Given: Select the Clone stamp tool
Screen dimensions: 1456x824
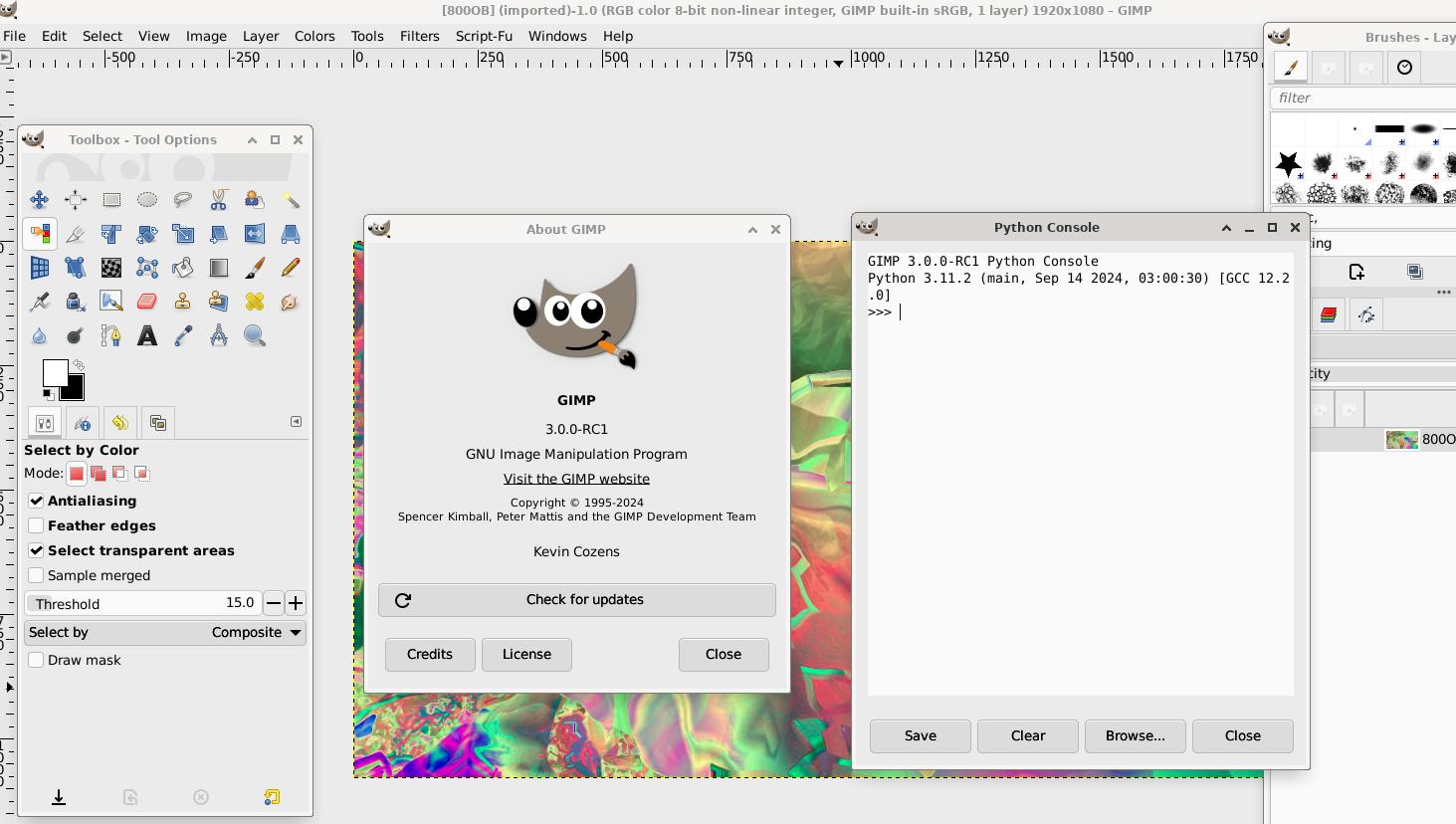Looking at the screenshot, I should click(x=183, y=302).
